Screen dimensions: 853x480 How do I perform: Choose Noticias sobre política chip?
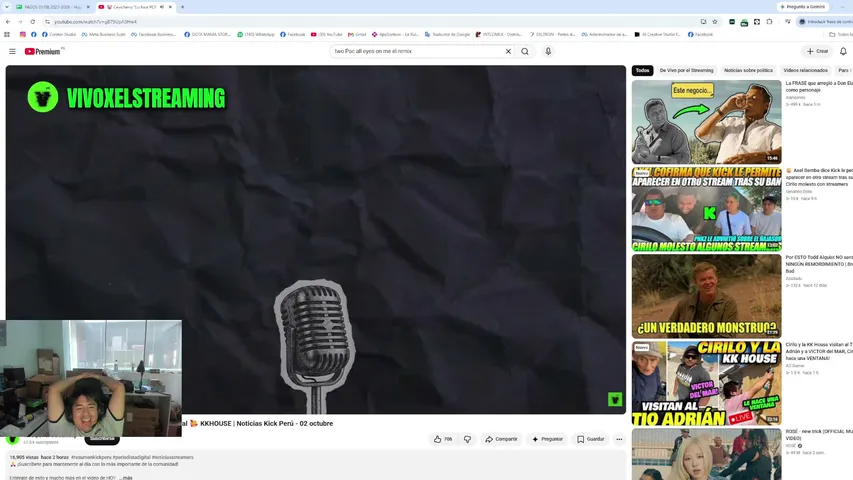(748, 70)
